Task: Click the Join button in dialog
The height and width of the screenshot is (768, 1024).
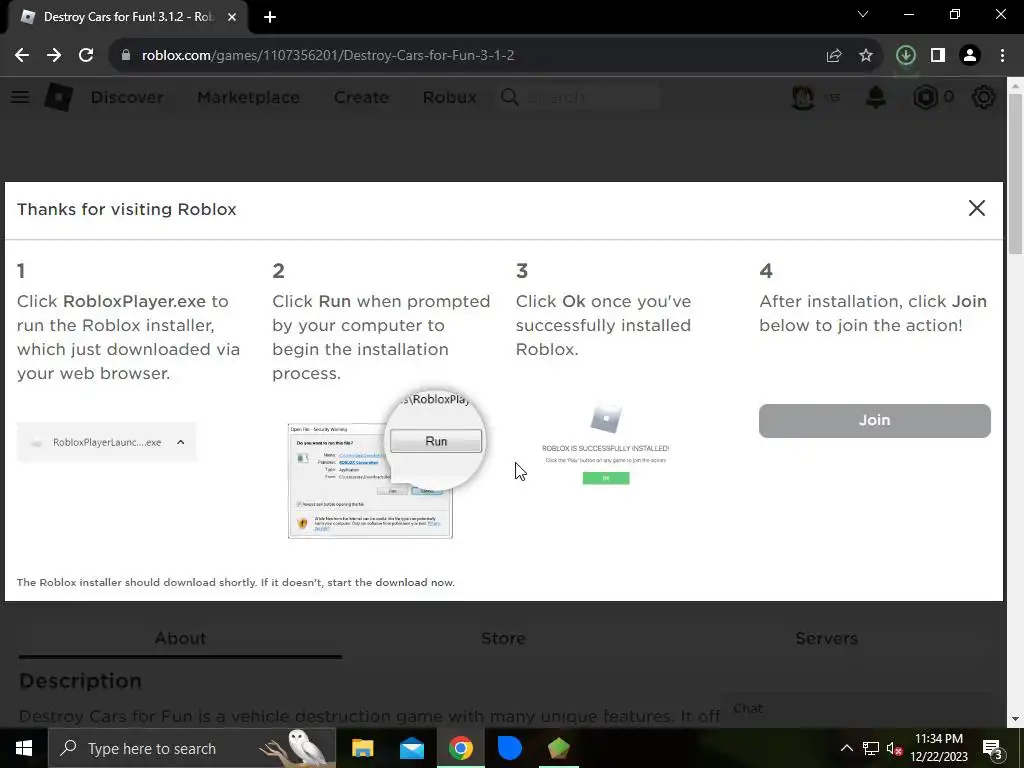Action: 874,421
